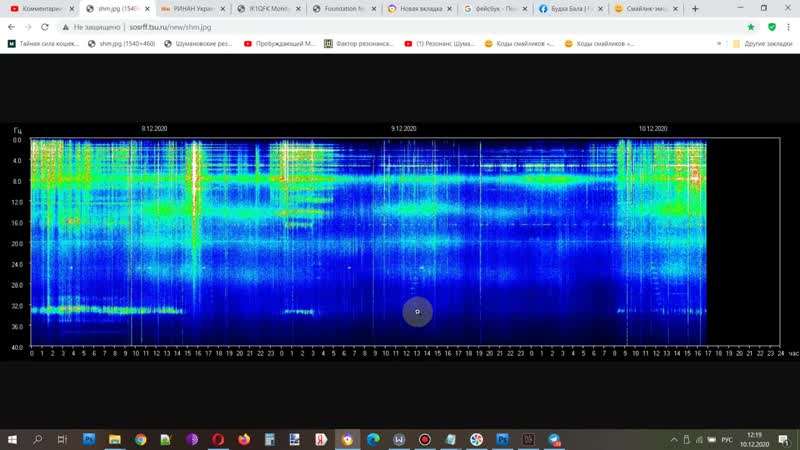
Task: Switch to the 'Новая вкладка' tab
Action: click(420, 9)
